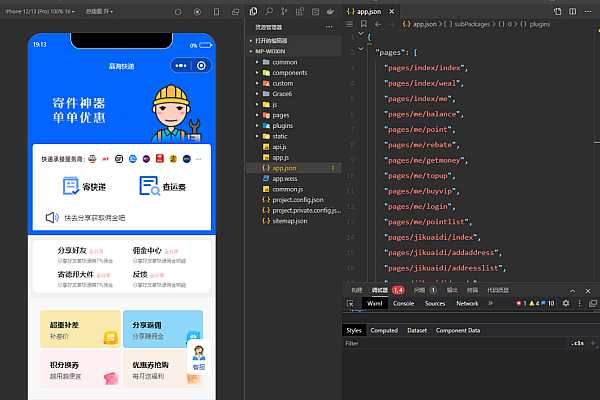Viewport: 600px width, 400px height.
Task: Click the element inspector picker icon in devtools
Action: click(350, 303)
